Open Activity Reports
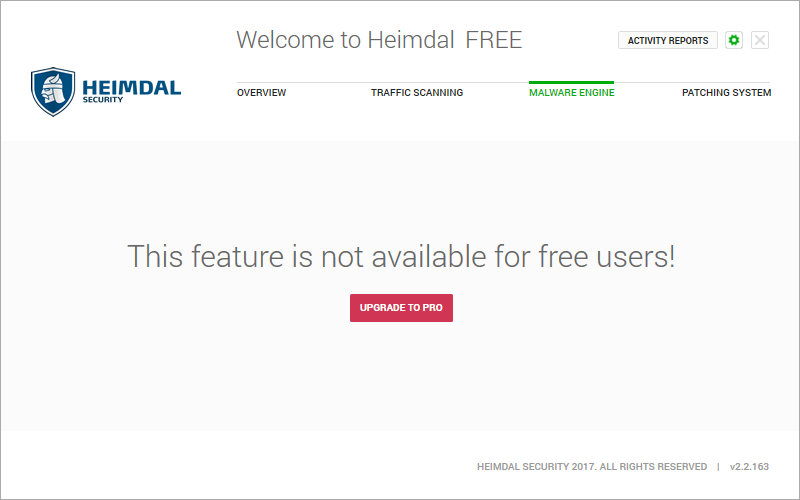This screenshot has width=800, height=500. point(667,40)
